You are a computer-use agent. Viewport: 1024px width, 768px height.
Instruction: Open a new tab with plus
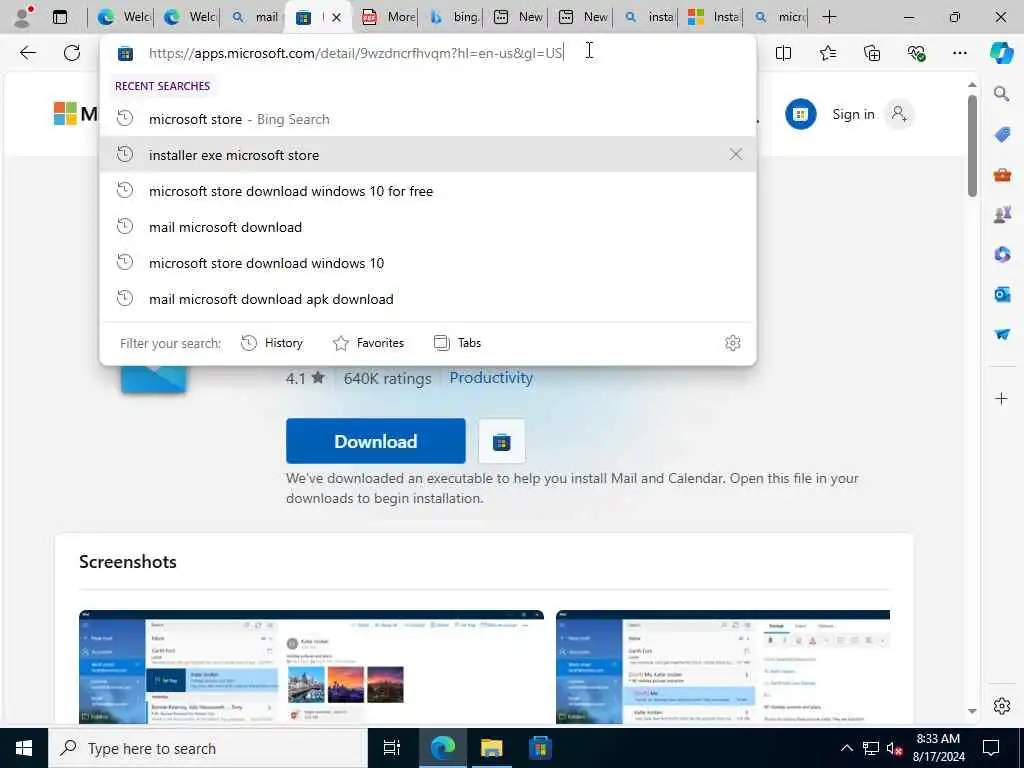(829, 17)
